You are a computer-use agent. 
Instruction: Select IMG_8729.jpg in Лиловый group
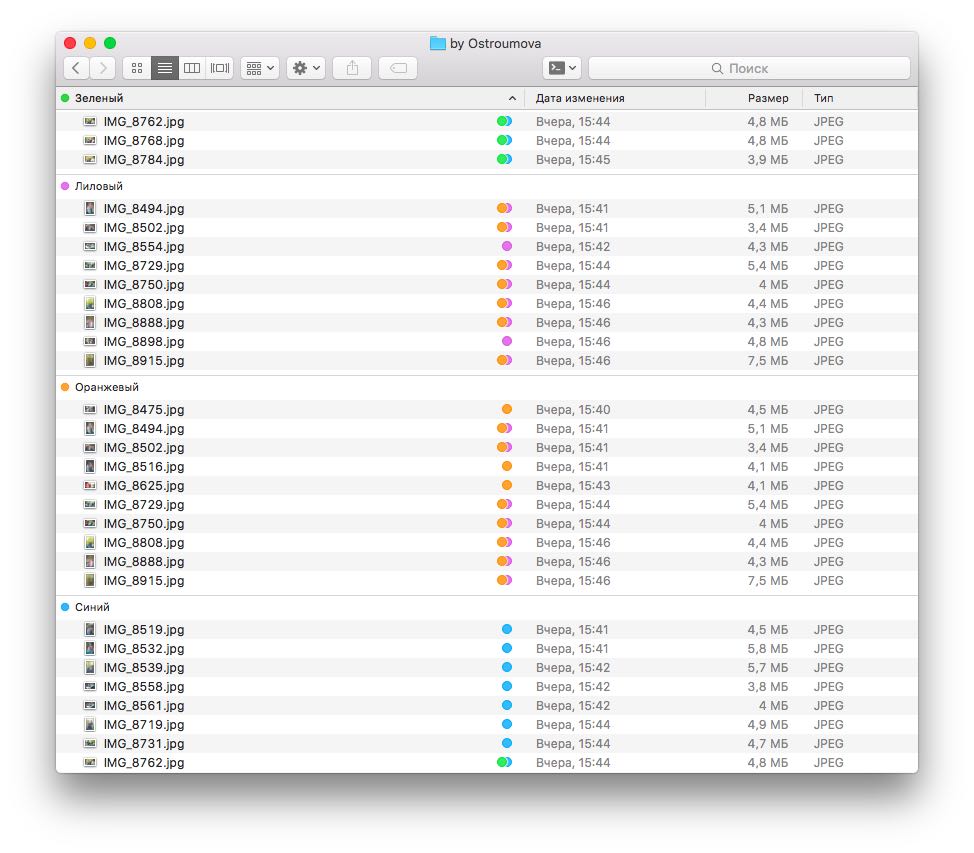pyautogui.click(x=144, y=266)
